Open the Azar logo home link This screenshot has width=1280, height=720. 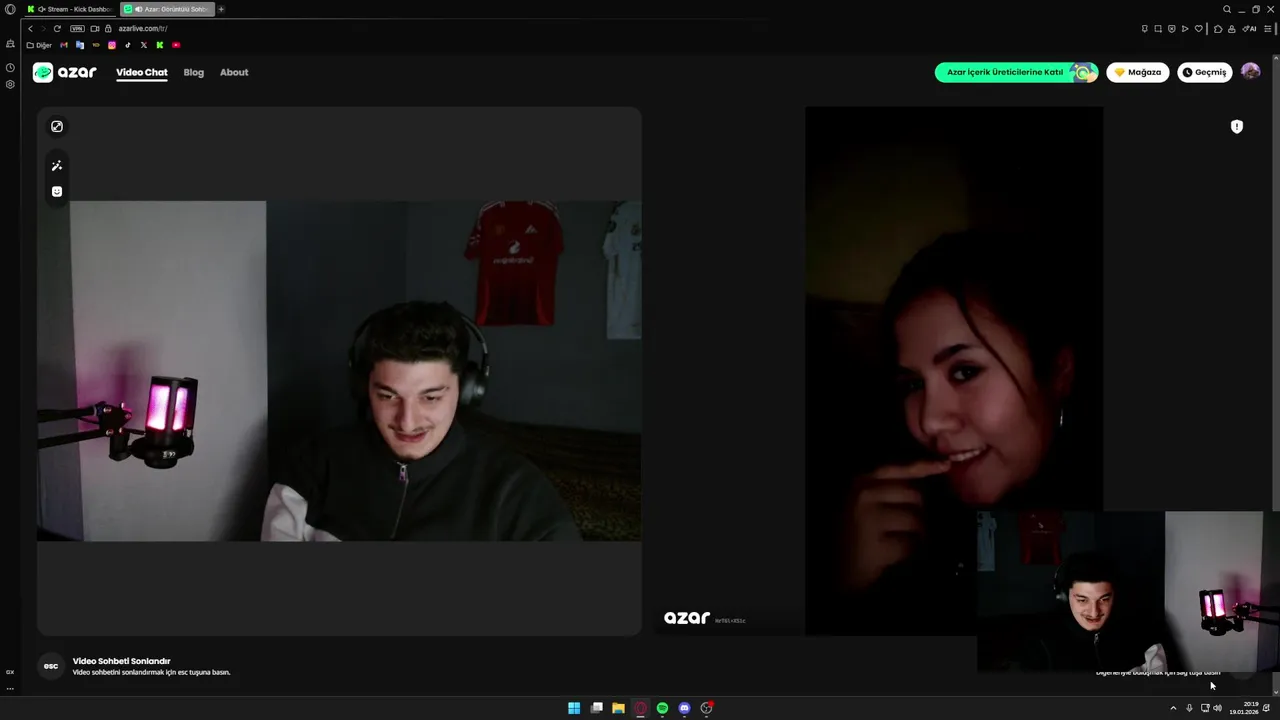pos(65,72)
